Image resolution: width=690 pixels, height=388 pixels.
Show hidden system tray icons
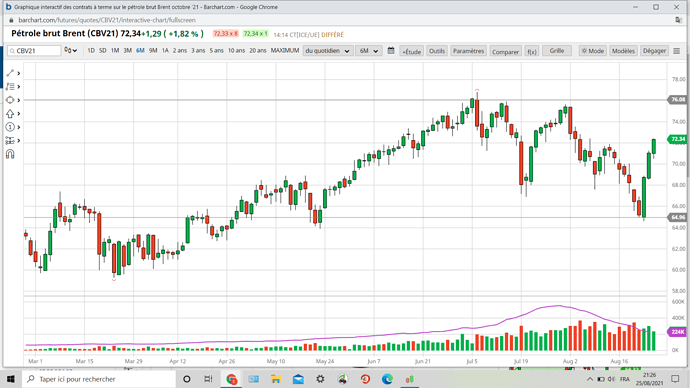(590, 379)
